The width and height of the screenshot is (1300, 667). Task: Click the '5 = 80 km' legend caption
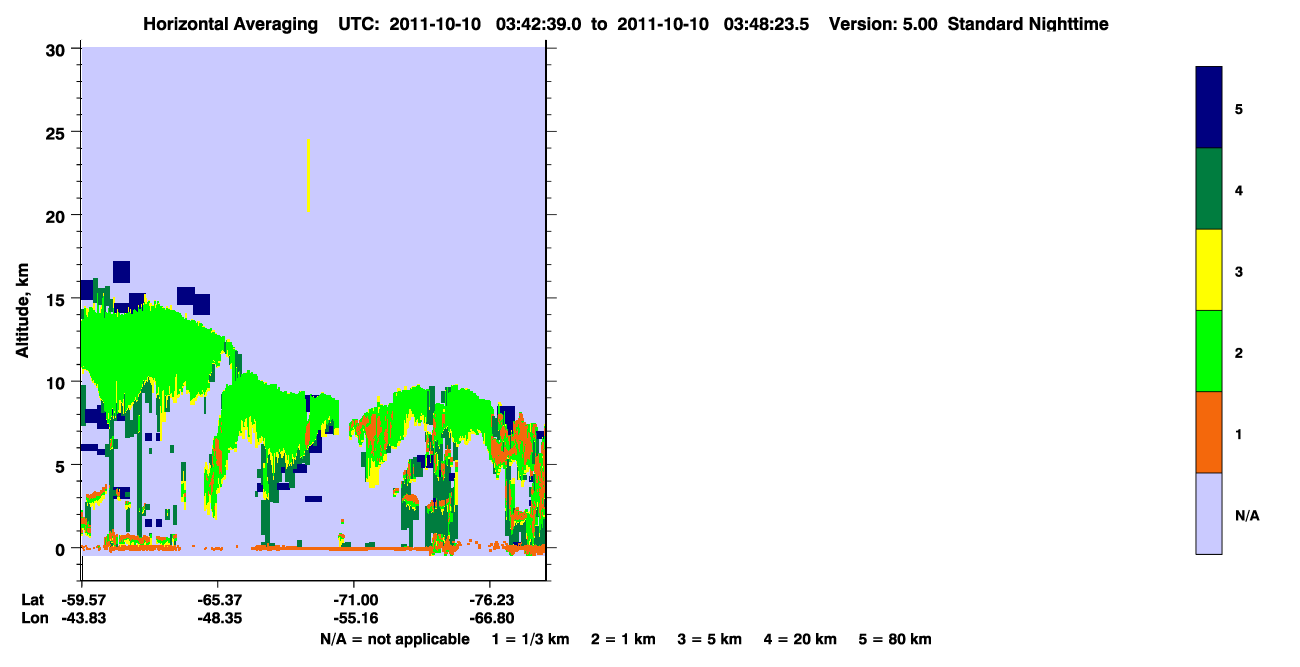tap(895, 639)
